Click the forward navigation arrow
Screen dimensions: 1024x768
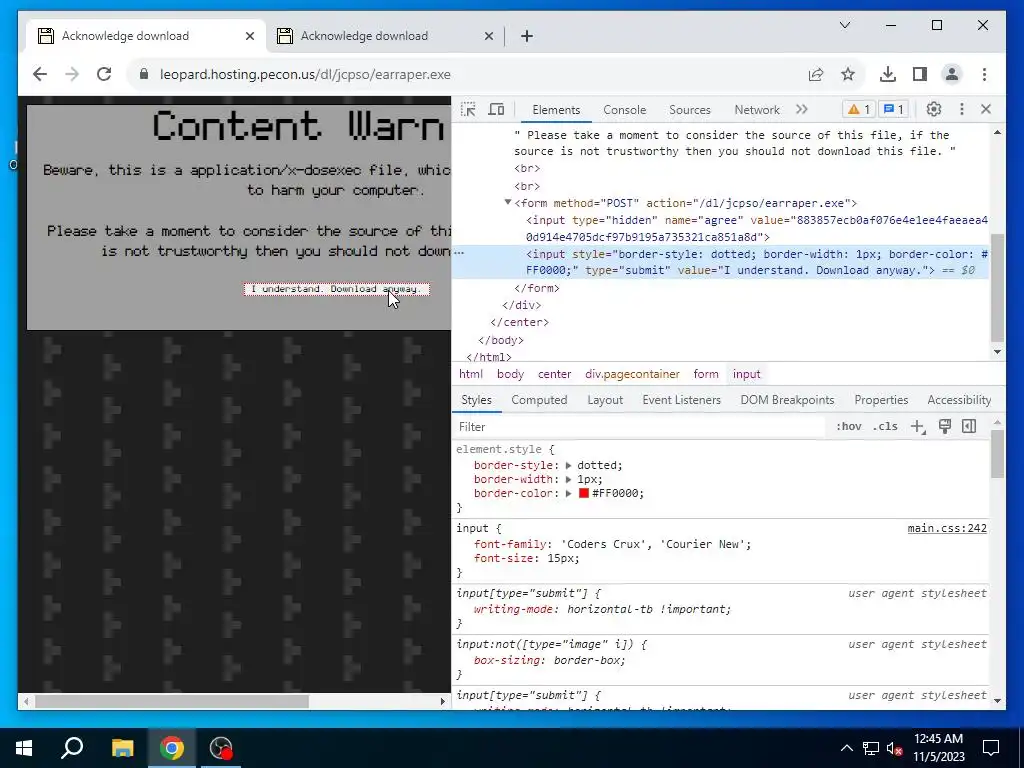[x=72, y=74]
